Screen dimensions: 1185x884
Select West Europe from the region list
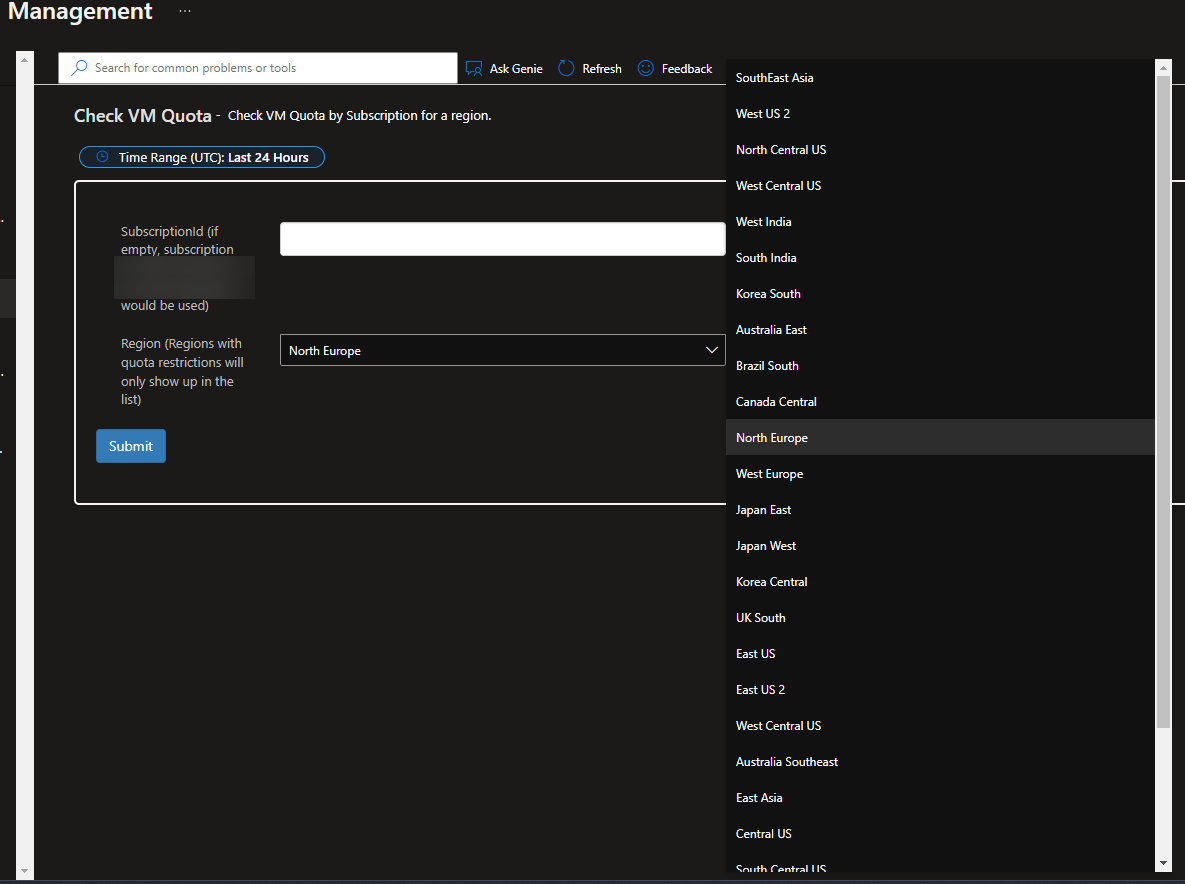coord(769,473)
